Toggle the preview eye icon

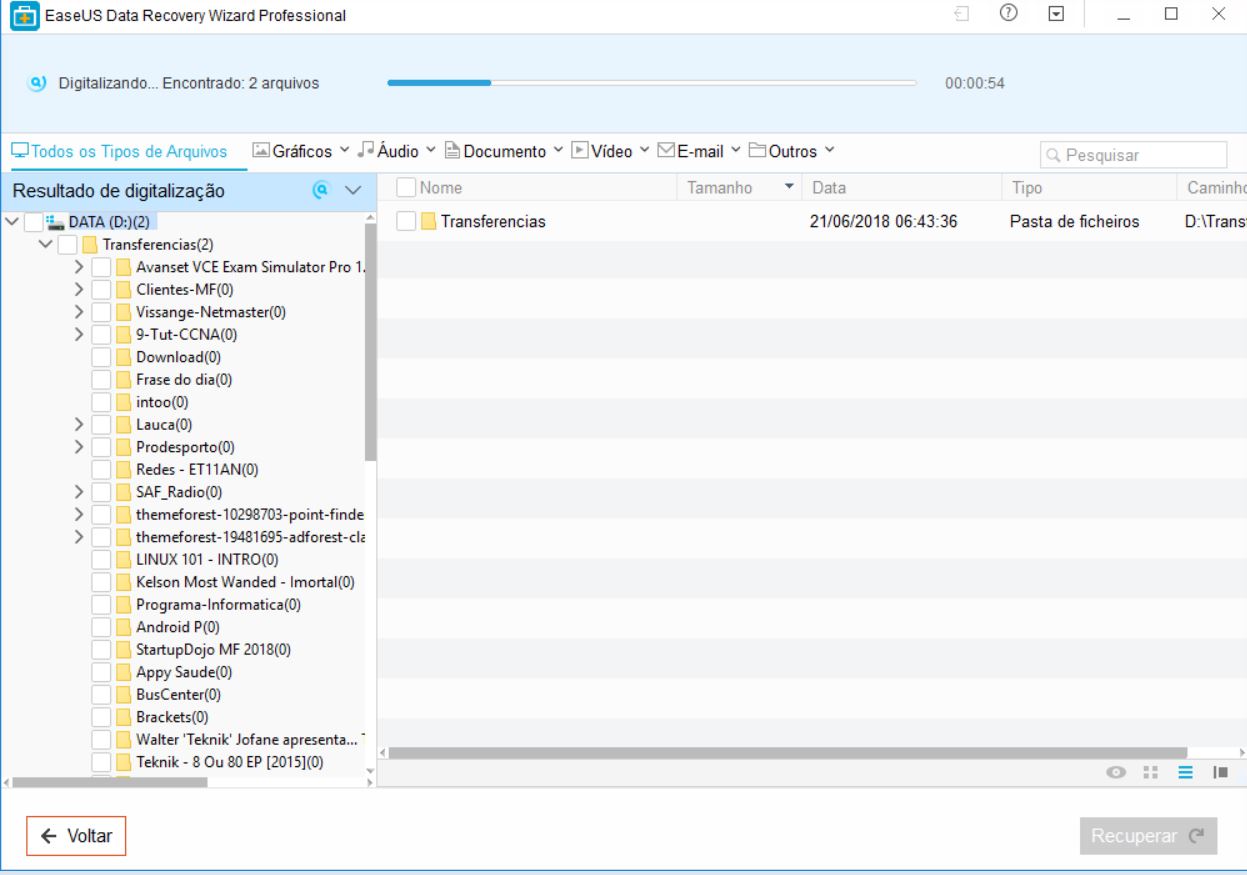1117,772
